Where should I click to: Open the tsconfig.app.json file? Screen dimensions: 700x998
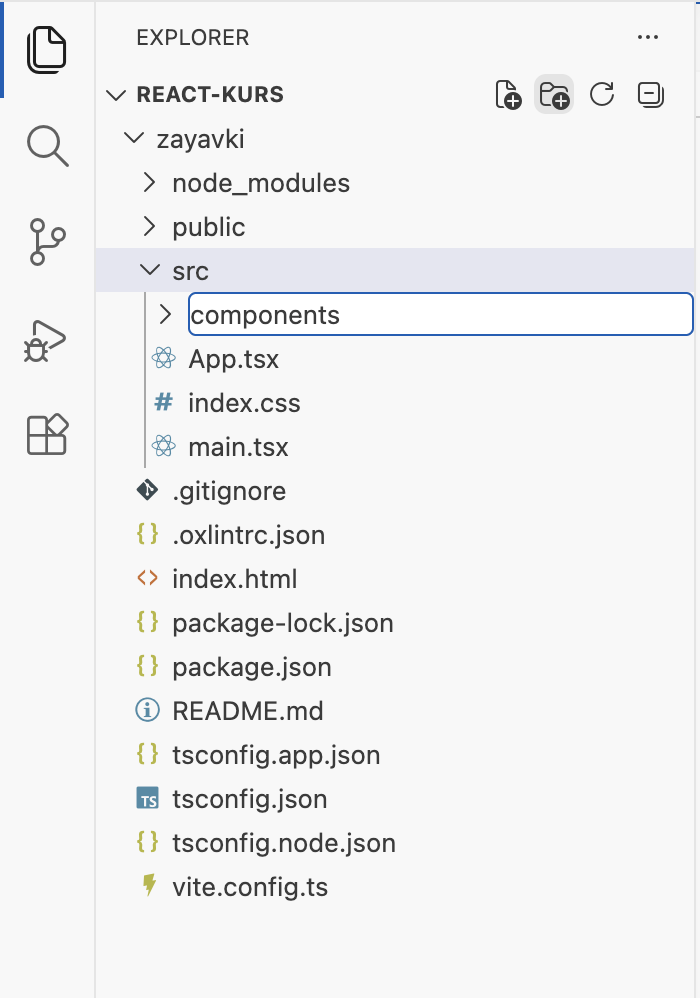pos(276,754)
